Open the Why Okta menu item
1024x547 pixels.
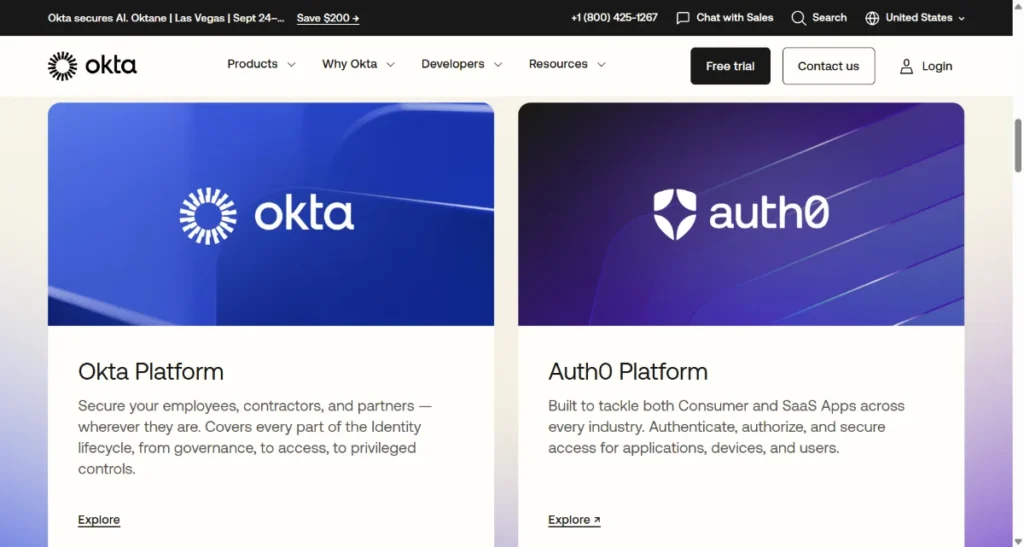[x=349, y=64]
